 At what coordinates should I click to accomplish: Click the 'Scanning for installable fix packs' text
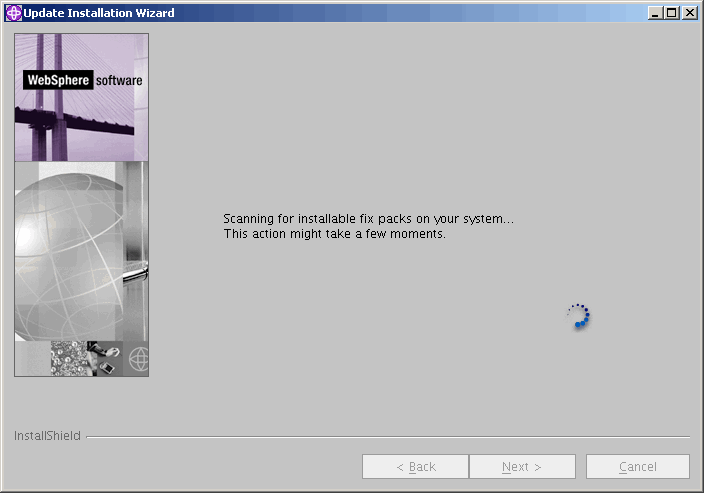click(368, 219)
